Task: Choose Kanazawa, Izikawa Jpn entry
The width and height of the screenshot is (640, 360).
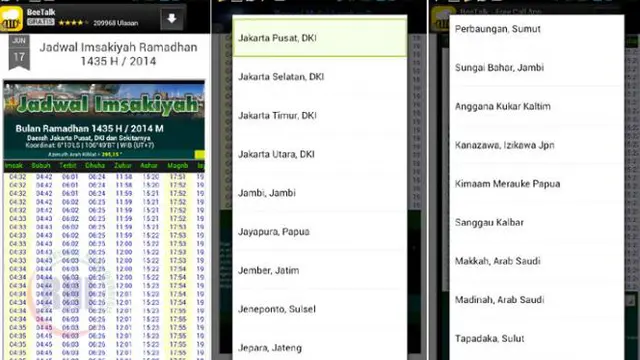Action: (x=537, y=145)
